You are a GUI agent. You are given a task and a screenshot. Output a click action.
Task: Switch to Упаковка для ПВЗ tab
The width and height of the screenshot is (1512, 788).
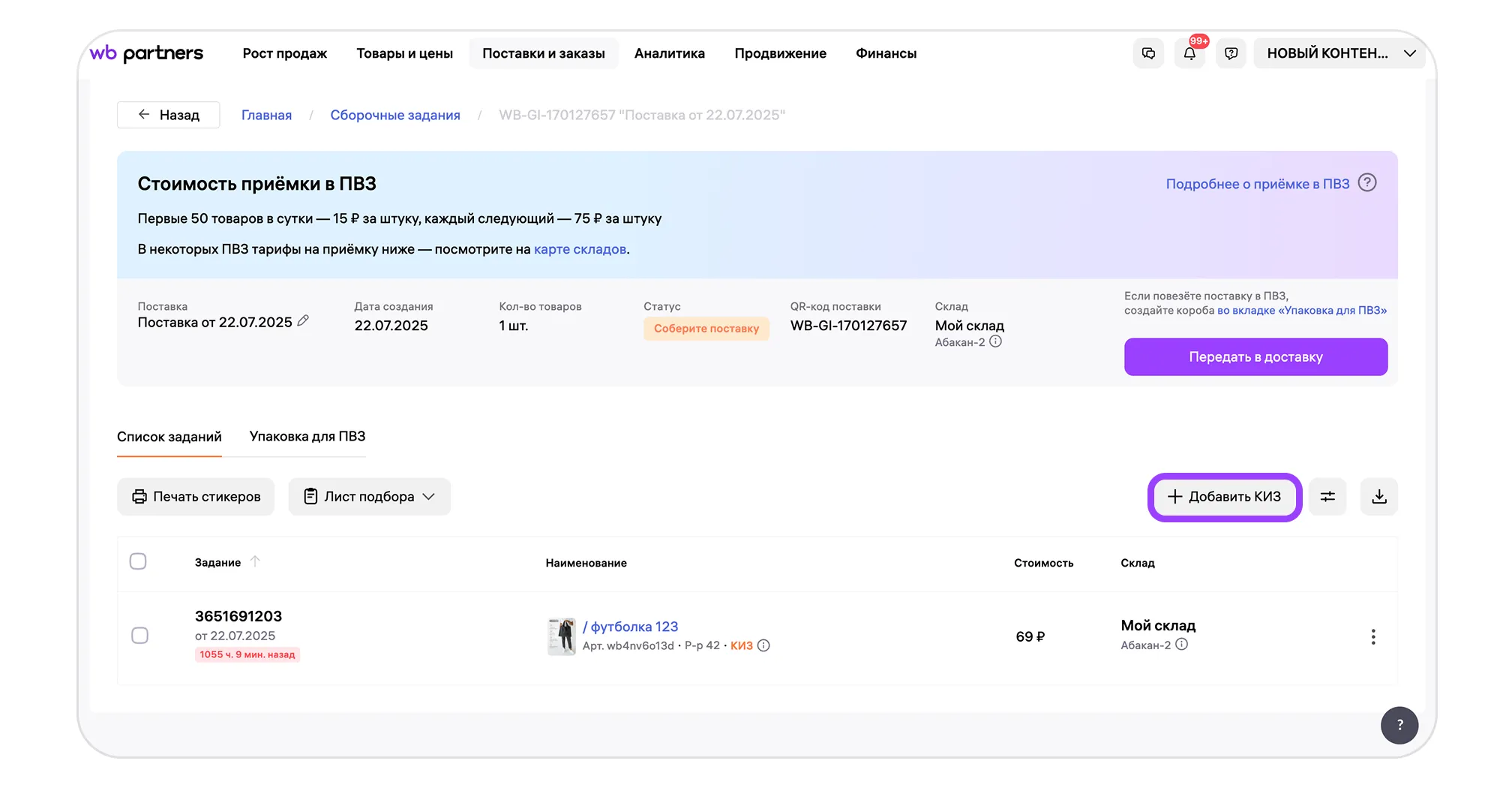pyautogui.click(x=307, y=437)
